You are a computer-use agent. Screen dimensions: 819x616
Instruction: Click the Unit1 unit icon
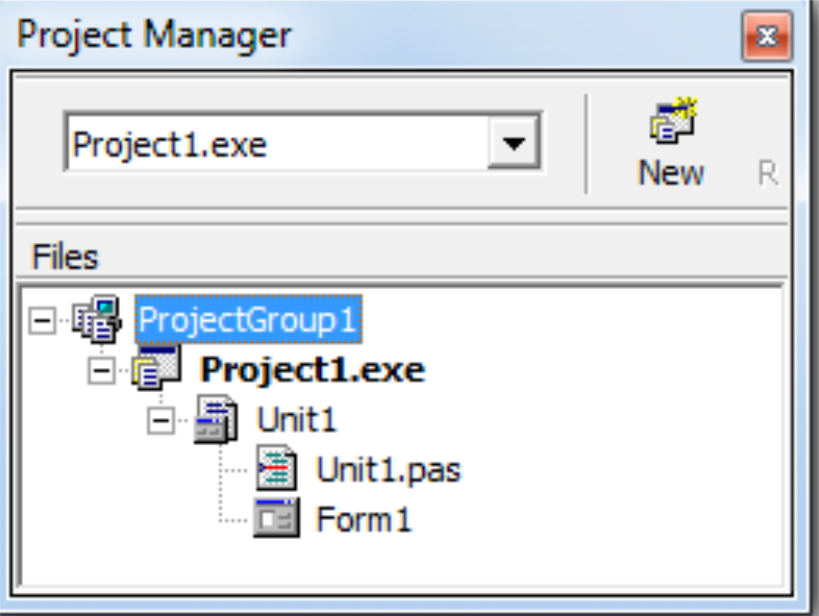[x=216, y=419]
